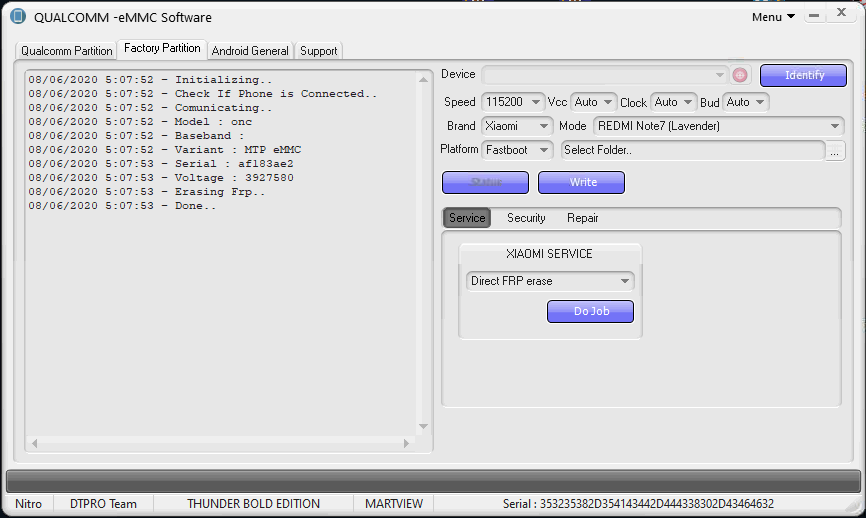The image size is (866, 518).
Task: Open the Android General tab
Action: click(x=250, y=51)
